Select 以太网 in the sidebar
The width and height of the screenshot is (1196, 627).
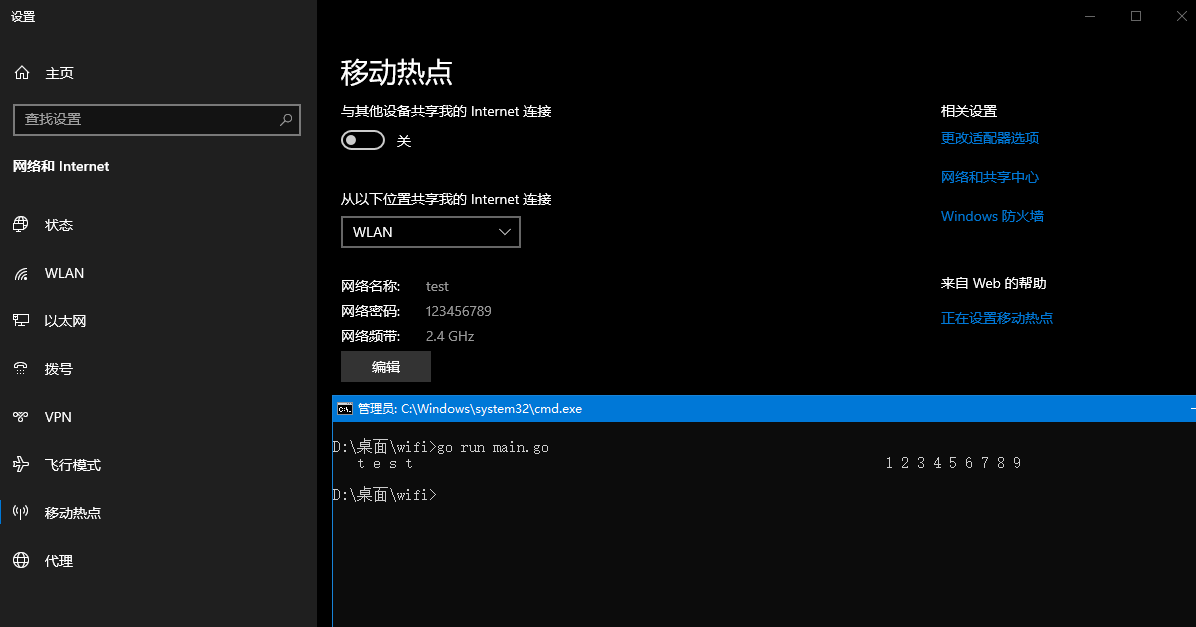click(65, 321)
